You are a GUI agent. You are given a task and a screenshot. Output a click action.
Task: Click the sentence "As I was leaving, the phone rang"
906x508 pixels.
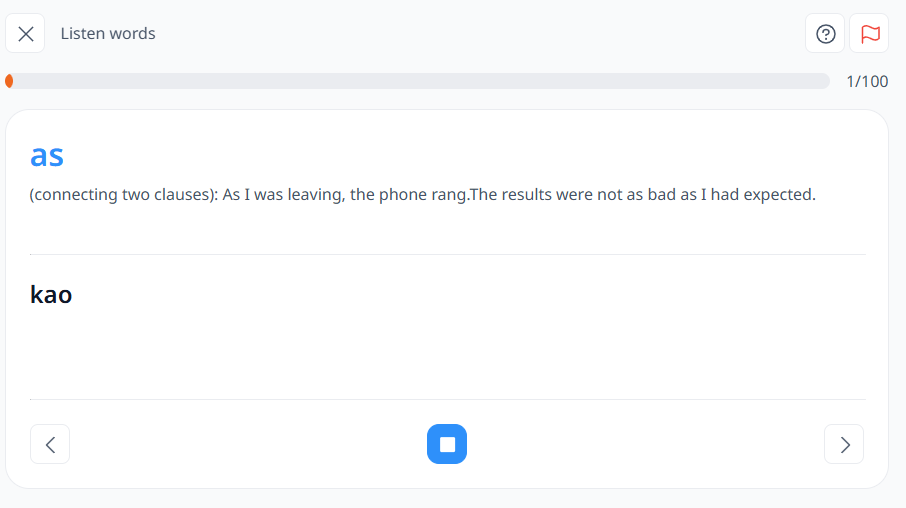(x=345, y=195)
